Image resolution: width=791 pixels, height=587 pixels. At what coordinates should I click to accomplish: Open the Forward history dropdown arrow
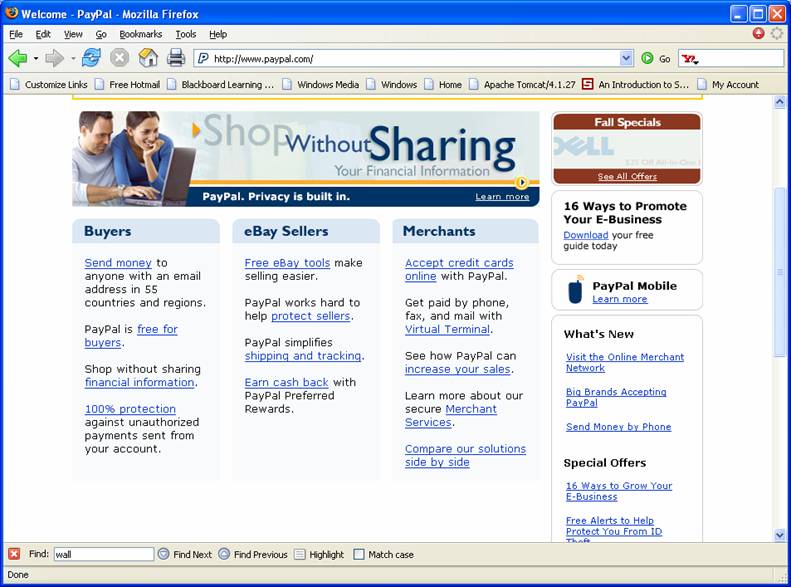tap(73, 58)
